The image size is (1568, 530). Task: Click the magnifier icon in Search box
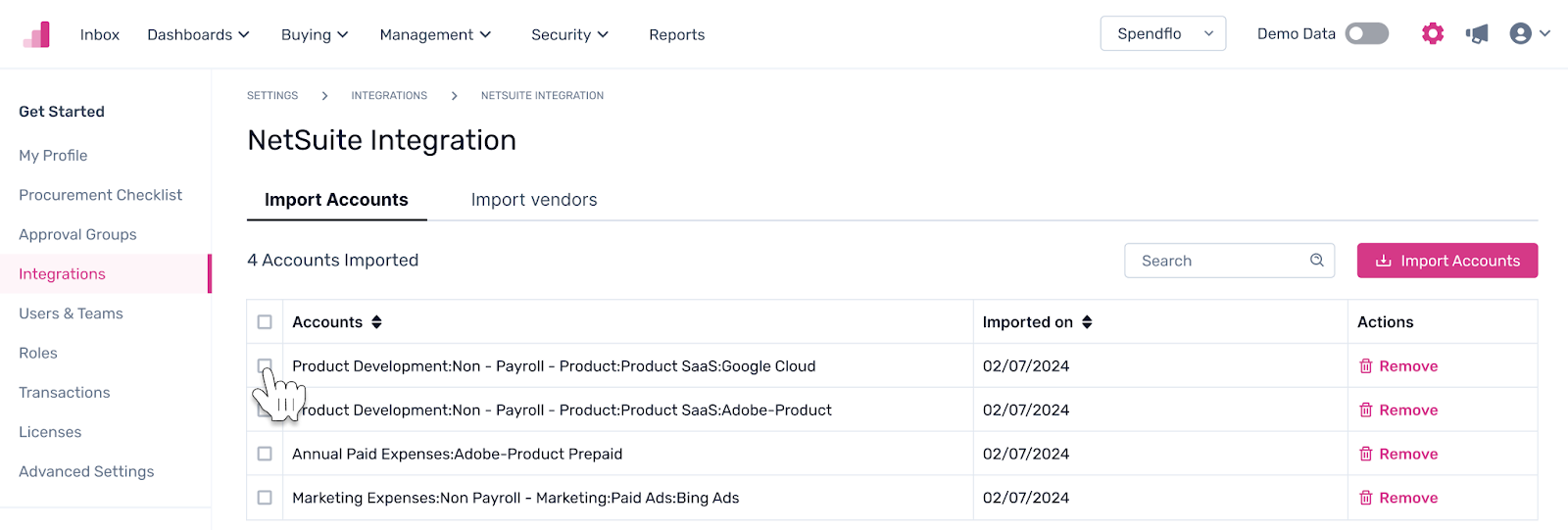coord(1316,261)
